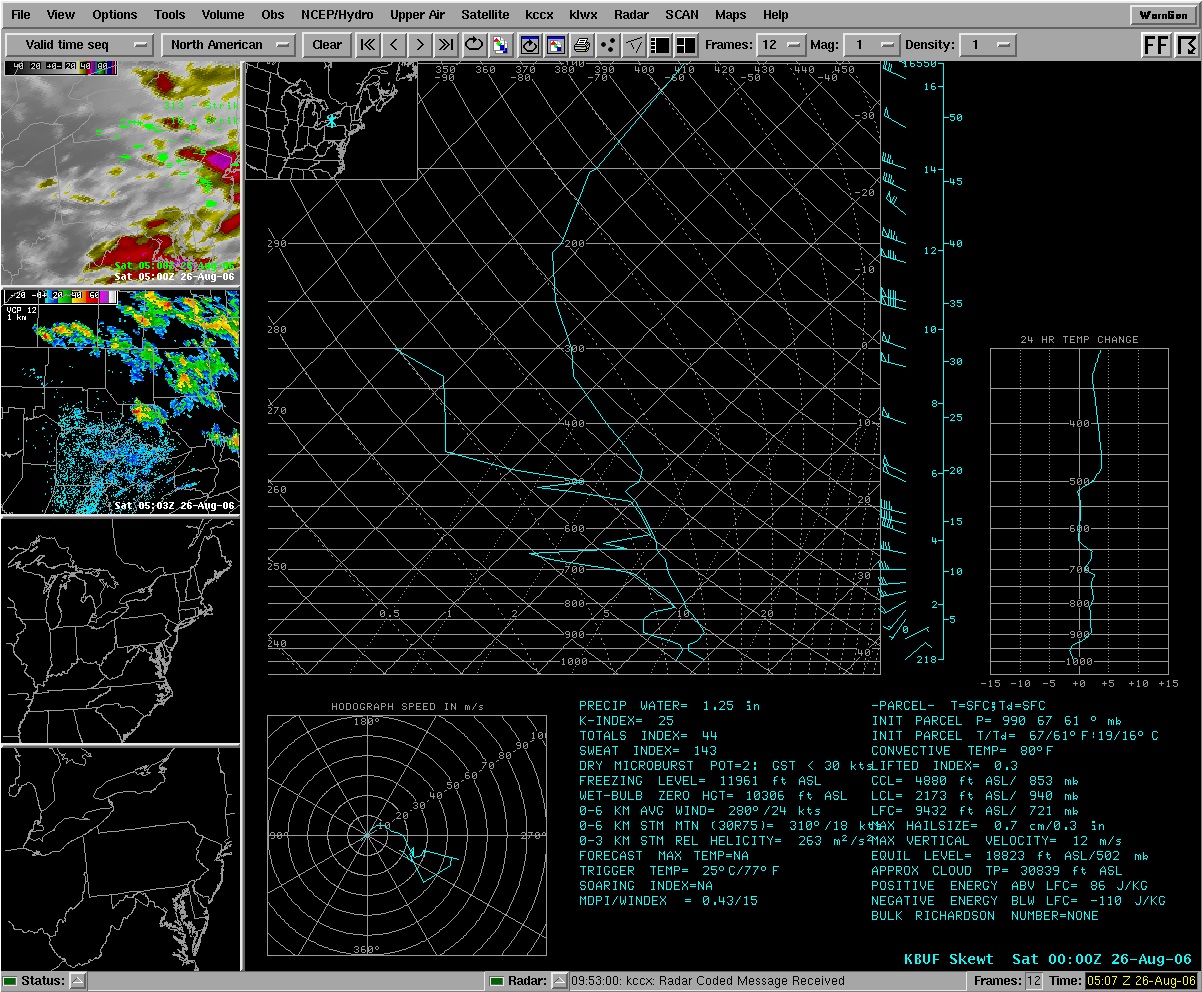Screen dimensions: 1202x992
Task: Select the radar reflectivity small pane
Action: [121, 402]
